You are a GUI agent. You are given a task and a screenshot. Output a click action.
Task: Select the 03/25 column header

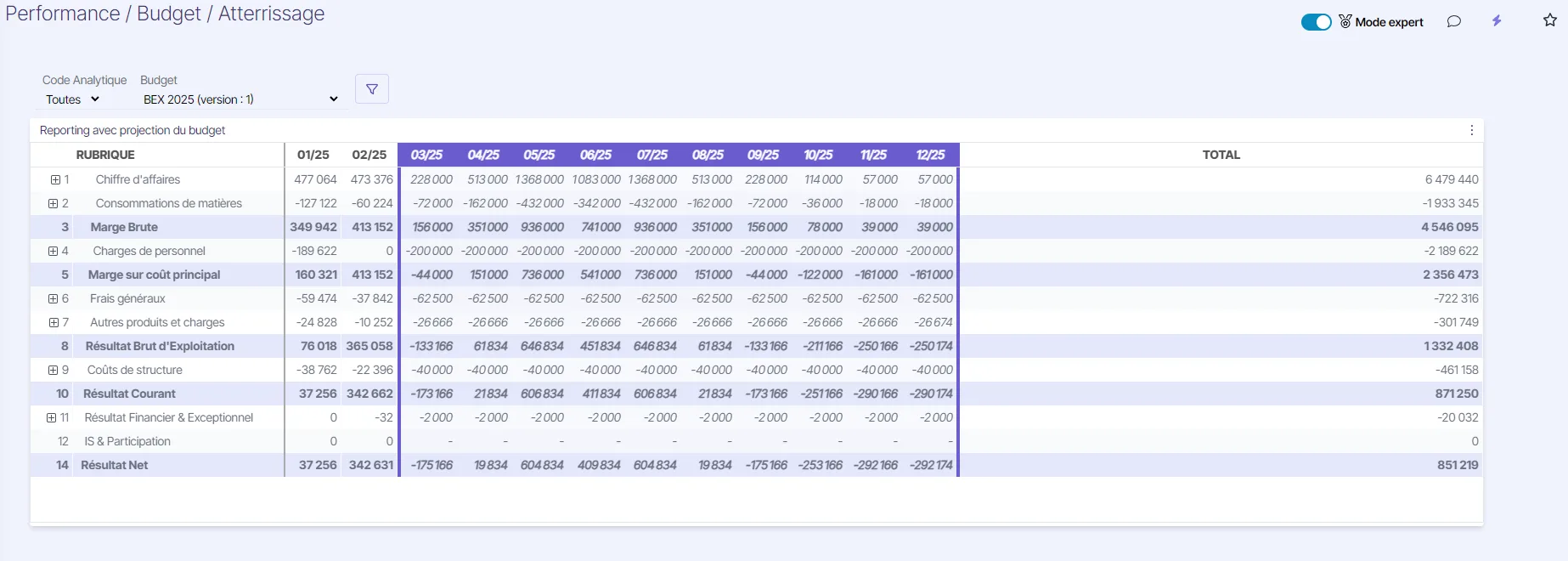pyautogui.click(x=426, y=155)
